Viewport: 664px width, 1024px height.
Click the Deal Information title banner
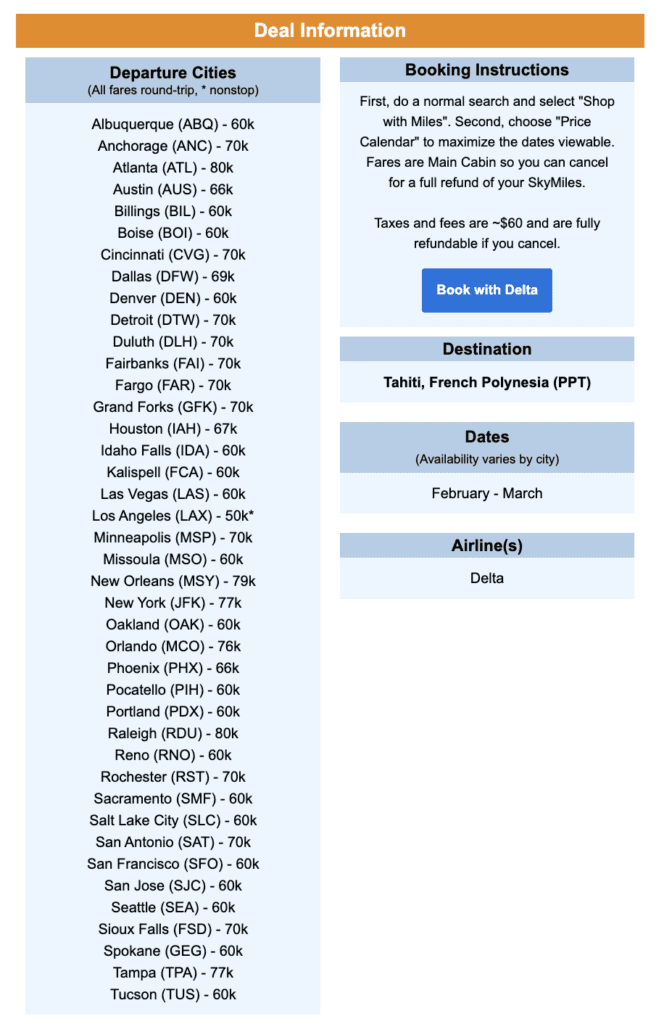click(332, 30)
